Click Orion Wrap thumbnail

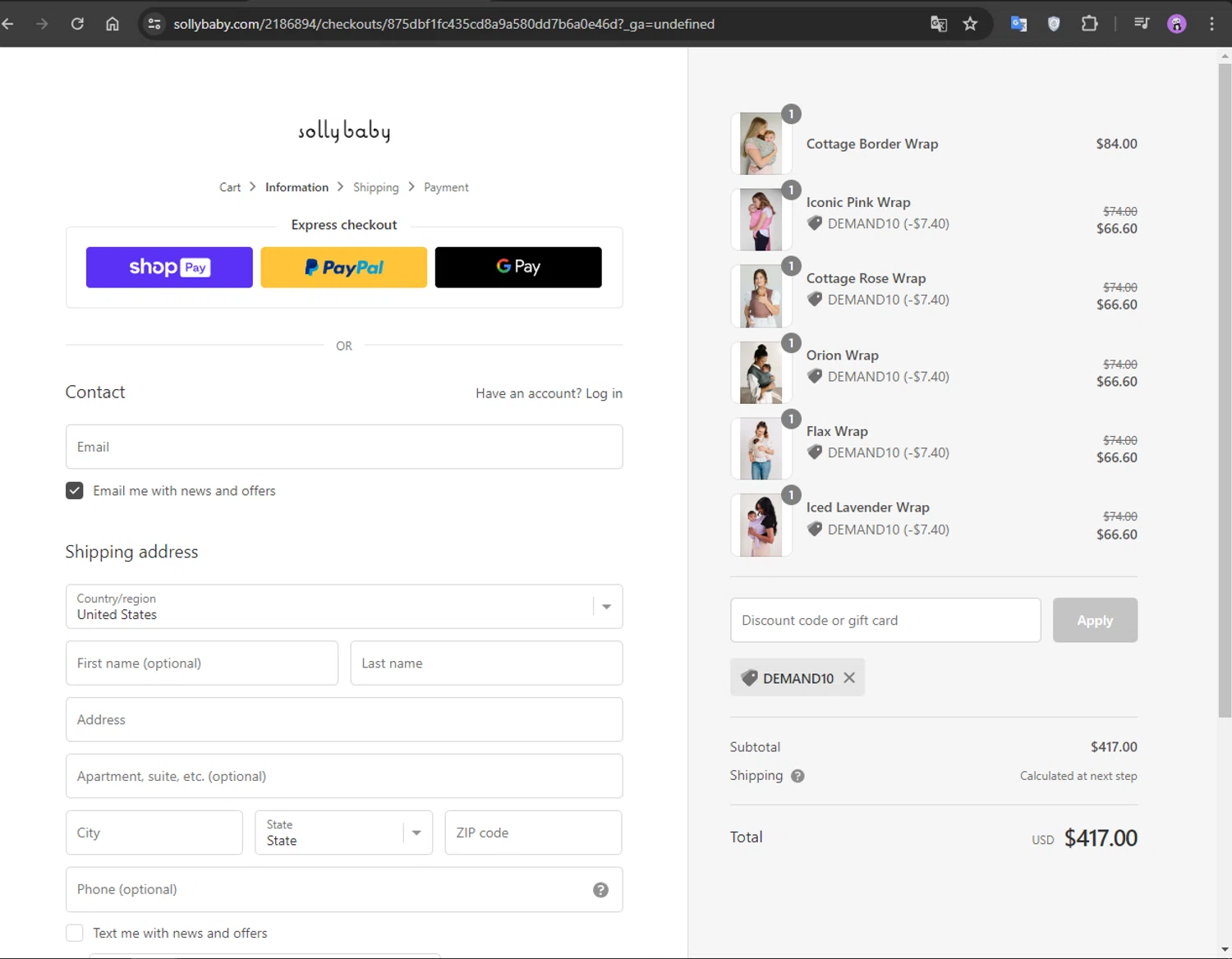[761, 373]
